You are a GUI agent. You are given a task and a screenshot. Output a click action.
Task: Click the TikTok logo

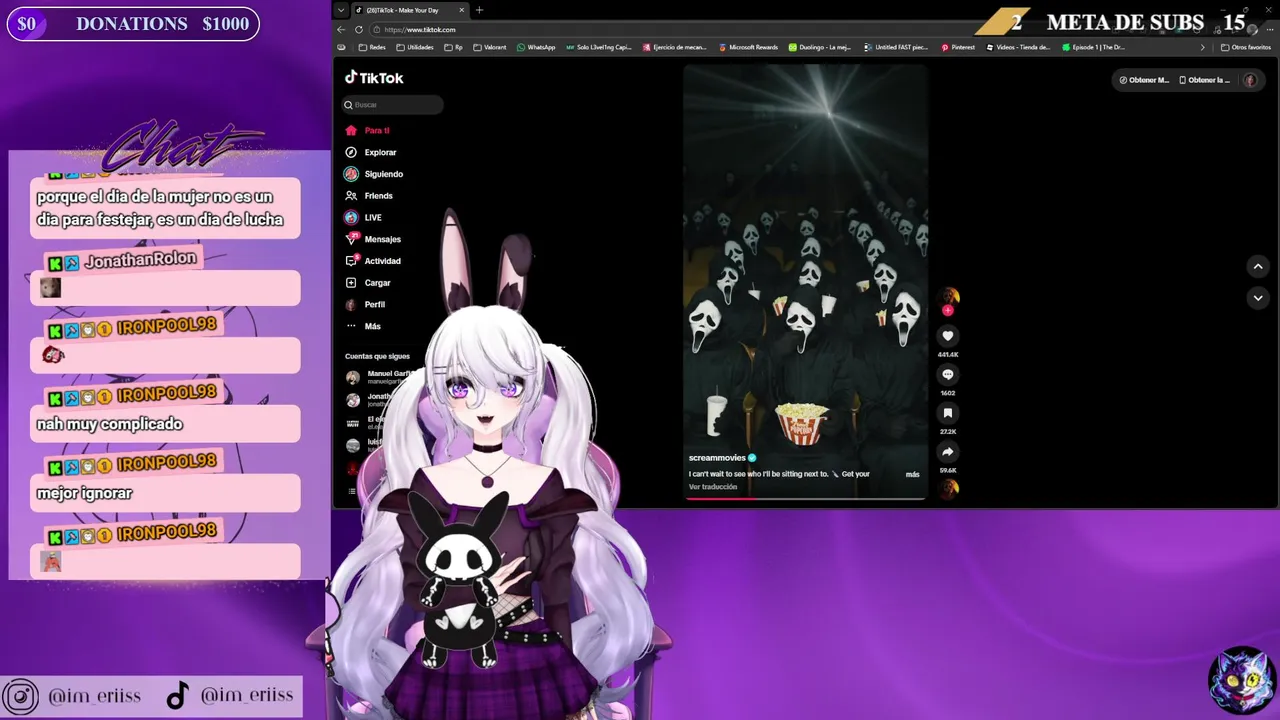(374, 78)
